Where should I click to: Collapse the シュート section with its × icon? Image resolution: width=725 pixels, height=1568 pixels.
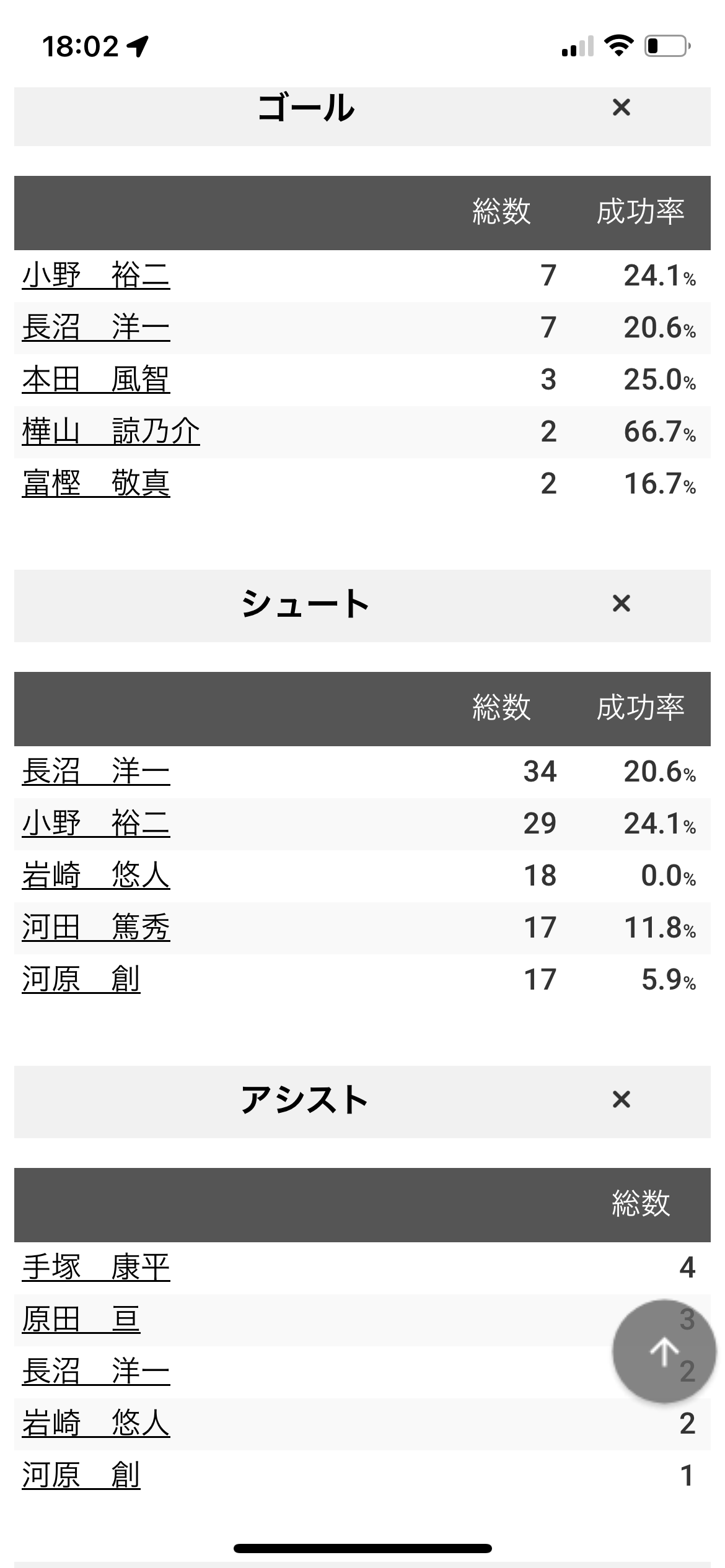pos(621,603)
